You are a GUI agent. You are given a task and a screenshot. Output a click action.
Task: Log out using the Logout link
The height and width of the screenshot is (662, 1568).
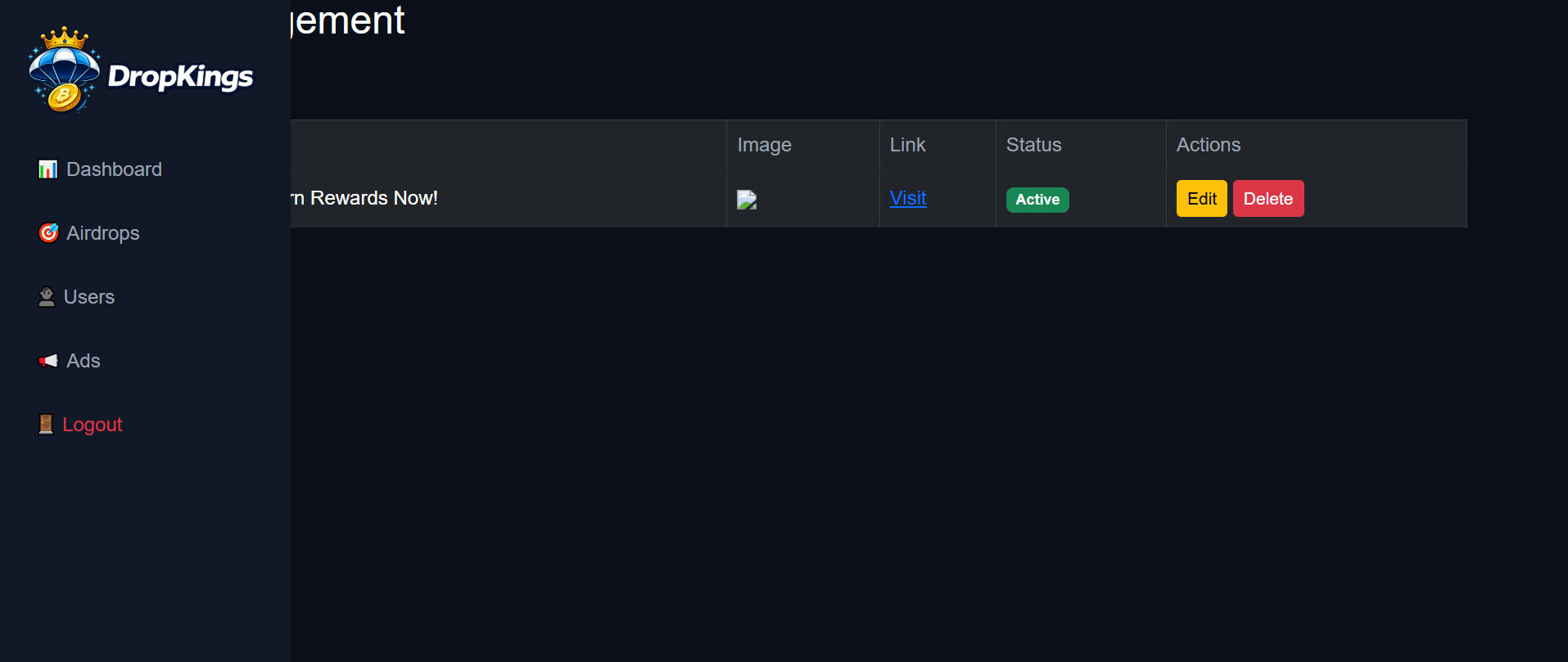[x=92, y=425]
